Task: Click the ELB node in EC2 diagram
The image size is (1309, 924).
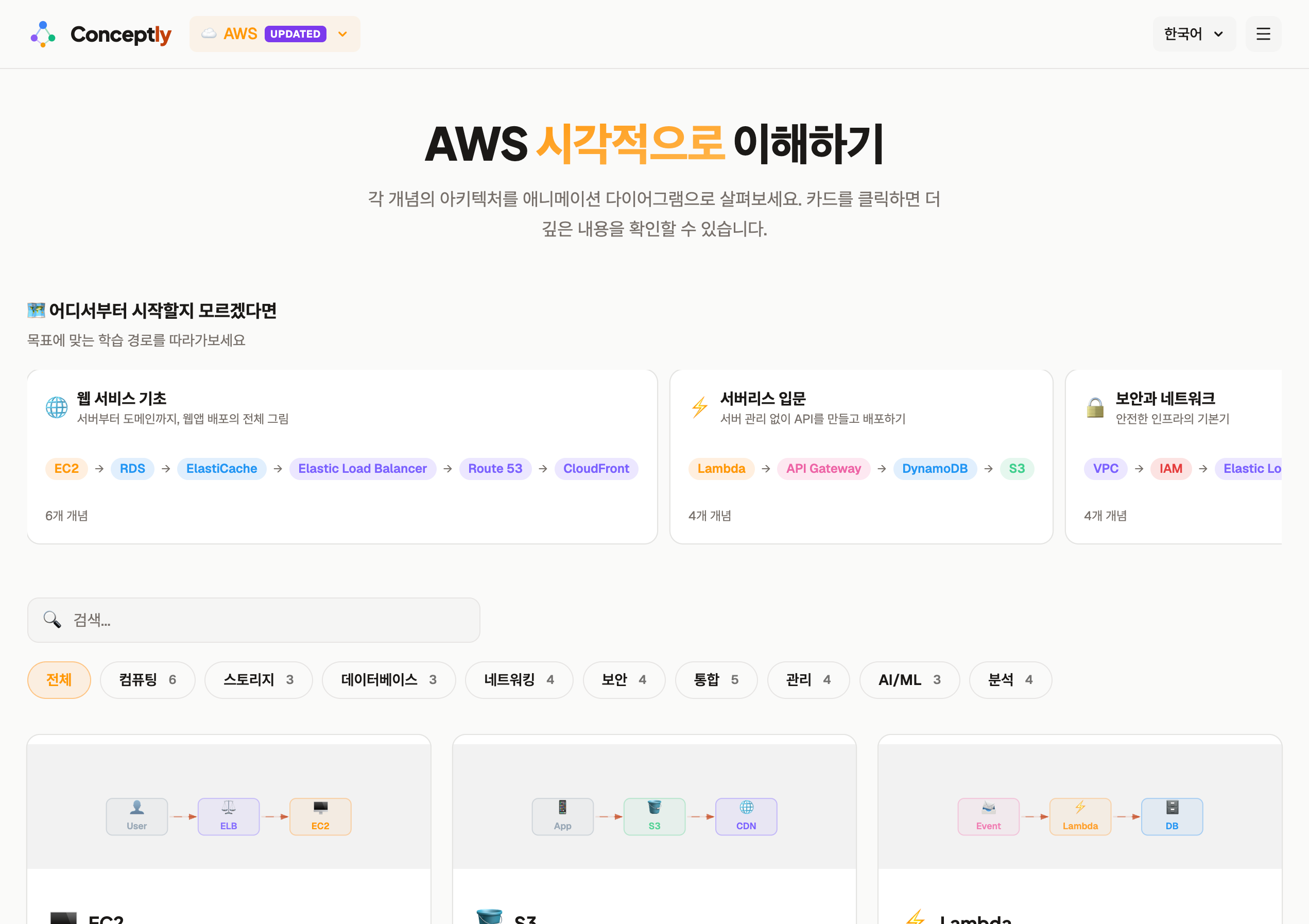Action: point(228,816)
